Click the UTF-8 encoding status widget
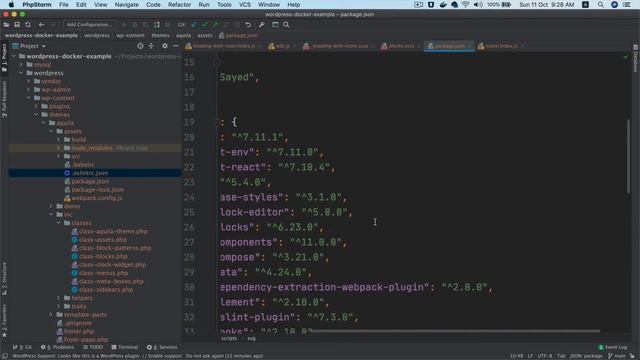 [544, 356]
